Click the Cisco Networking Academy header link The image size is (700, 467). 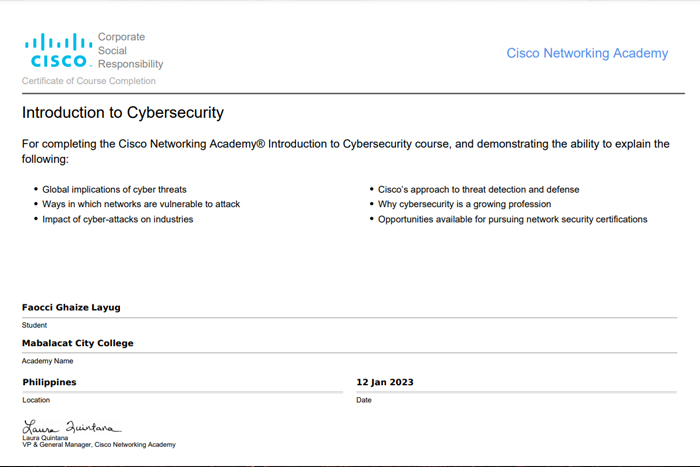pyautogui.click(x=587, y=53)
